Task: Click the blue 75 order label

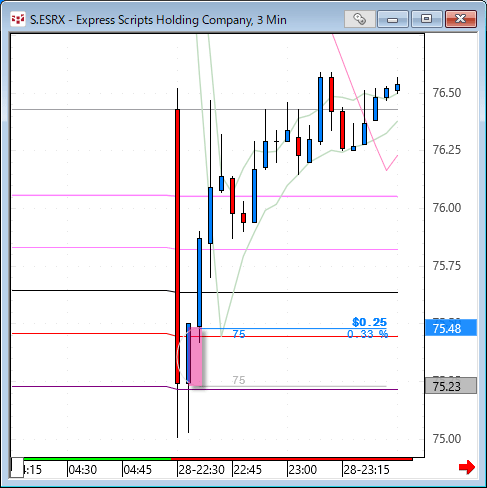Action: [239, 334]
